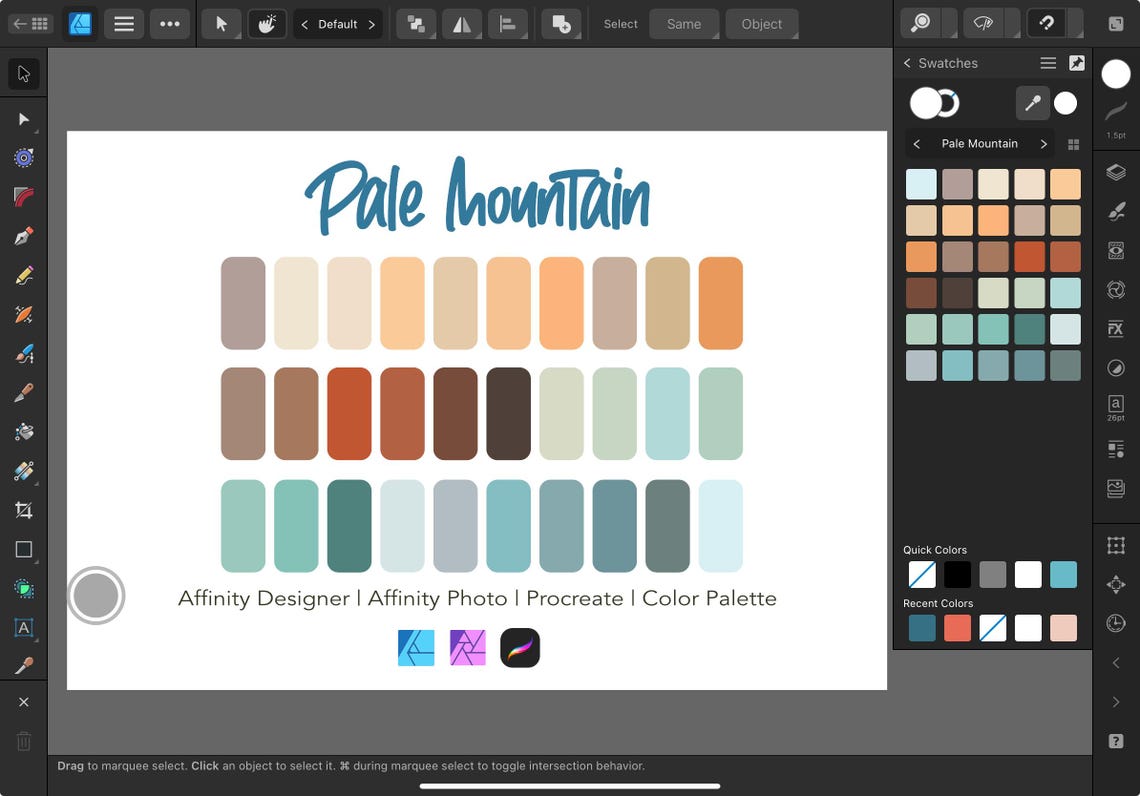1140x796 pixels.
Task: Open the hamburger document menu
Action: tap(124, 23)
